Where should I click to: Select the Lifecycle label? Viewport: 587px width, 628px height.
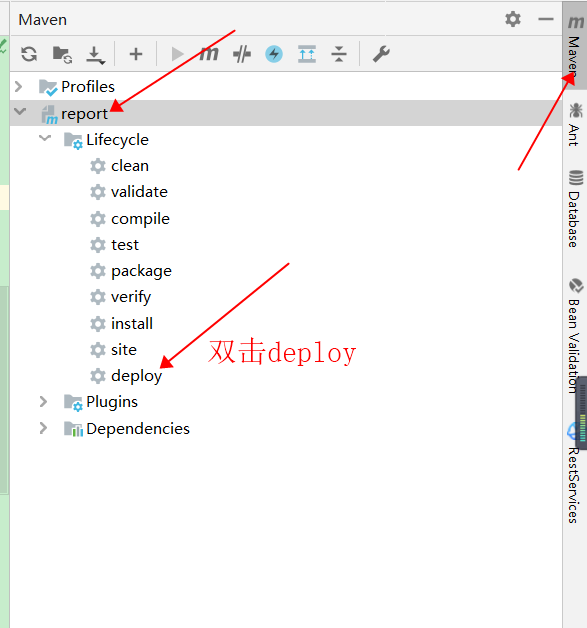117,140
